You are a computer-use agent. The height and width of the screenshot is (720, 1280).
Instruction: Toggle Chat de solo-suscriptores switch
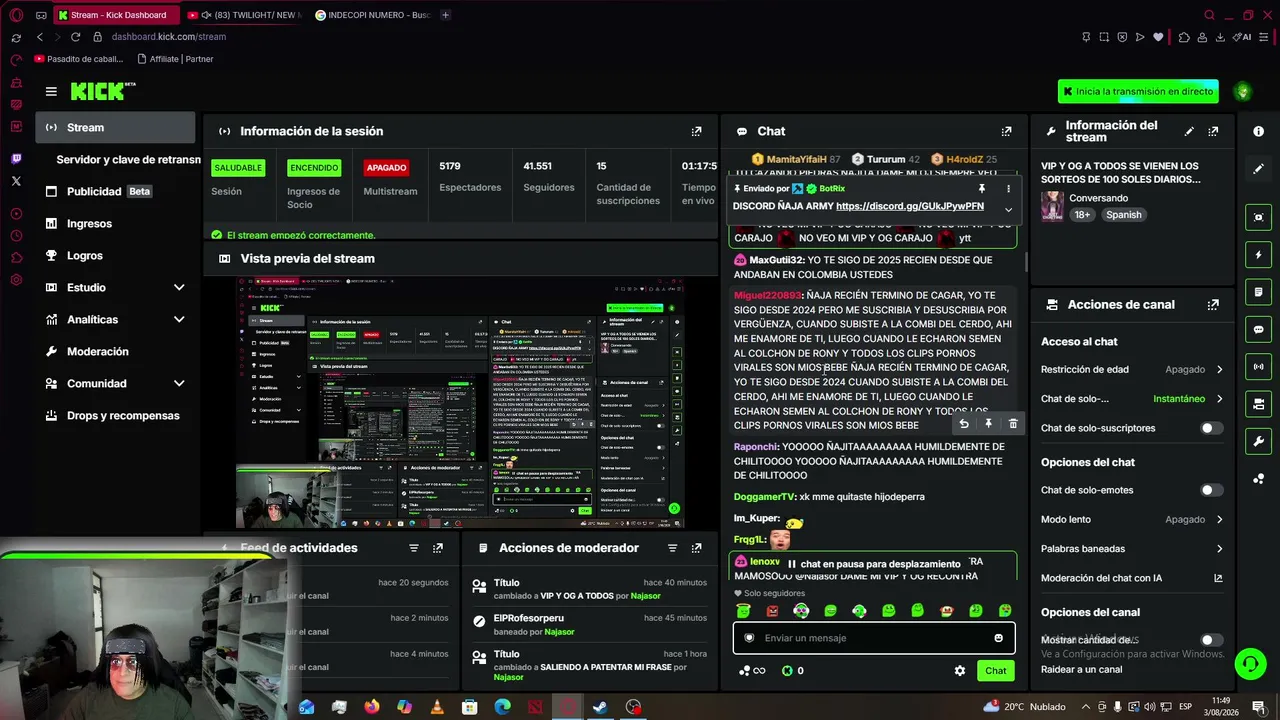[1211, 428]
